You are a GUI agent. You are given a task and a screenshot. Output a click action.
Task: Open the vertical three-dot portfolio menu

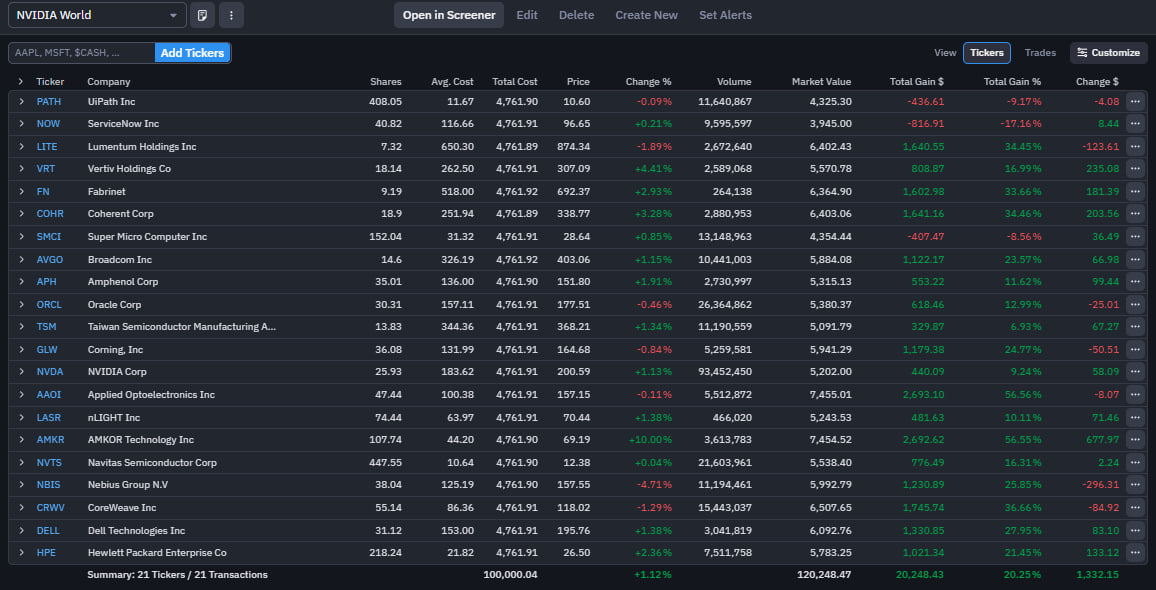pos(231,15)
